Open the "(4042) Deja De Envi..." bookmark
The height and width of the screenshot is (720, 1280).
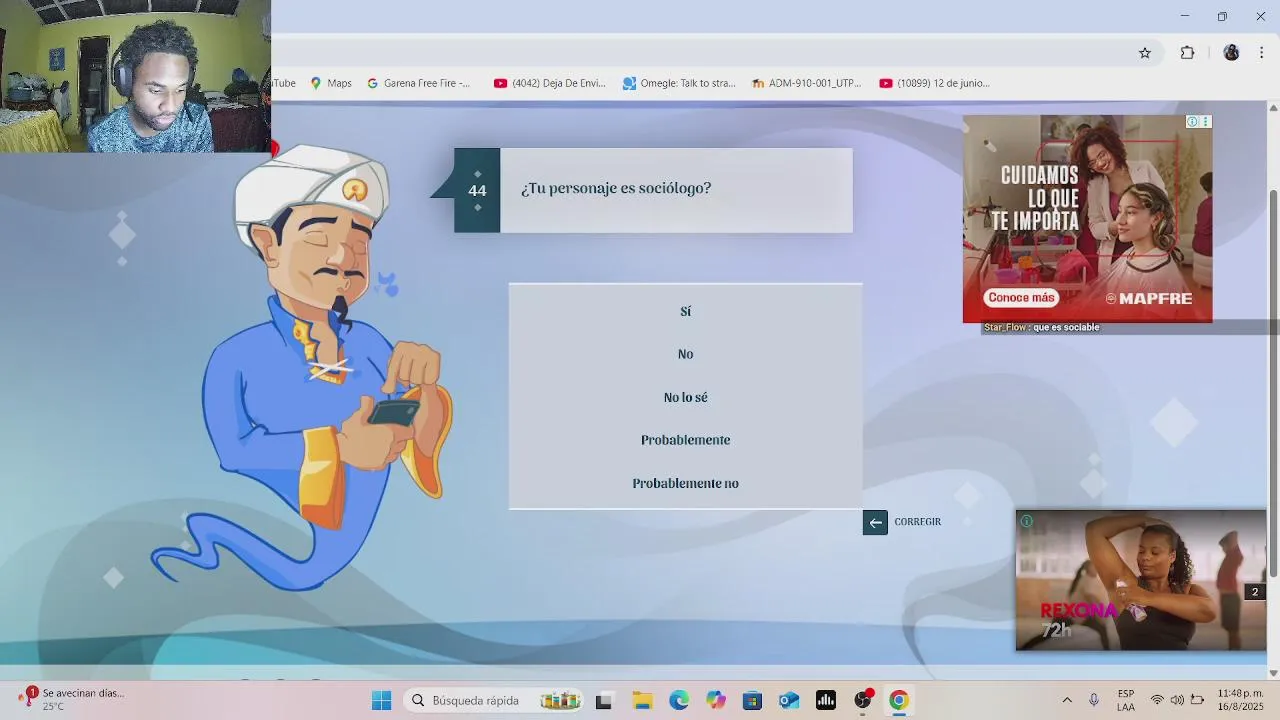click(550, 83)
